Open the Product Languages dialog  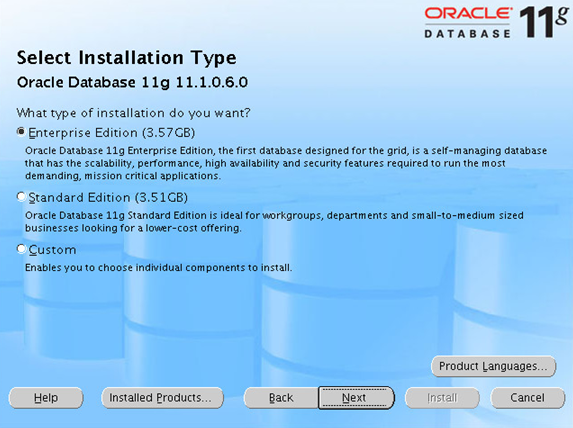[493, 366]
